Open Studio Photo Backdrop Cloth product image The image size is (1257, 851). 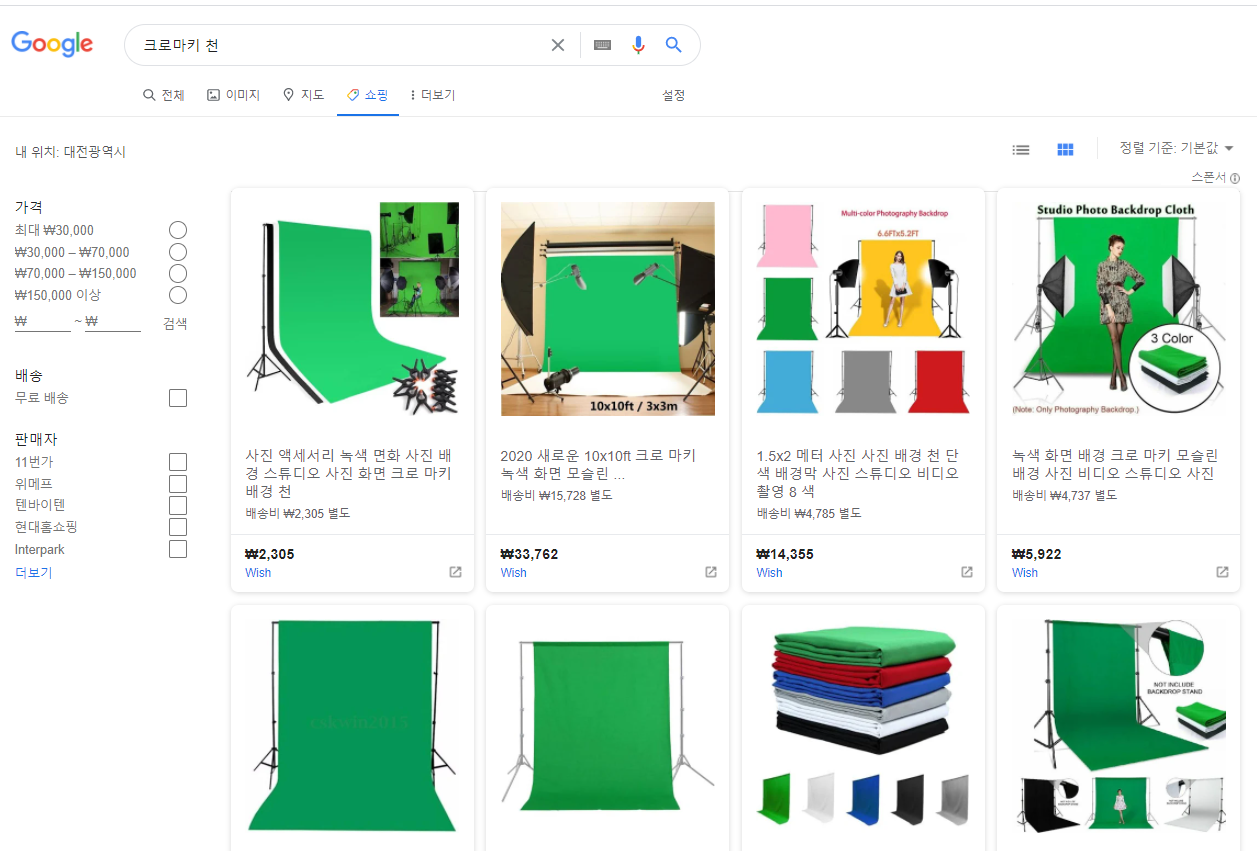[x=1119, y=309]
